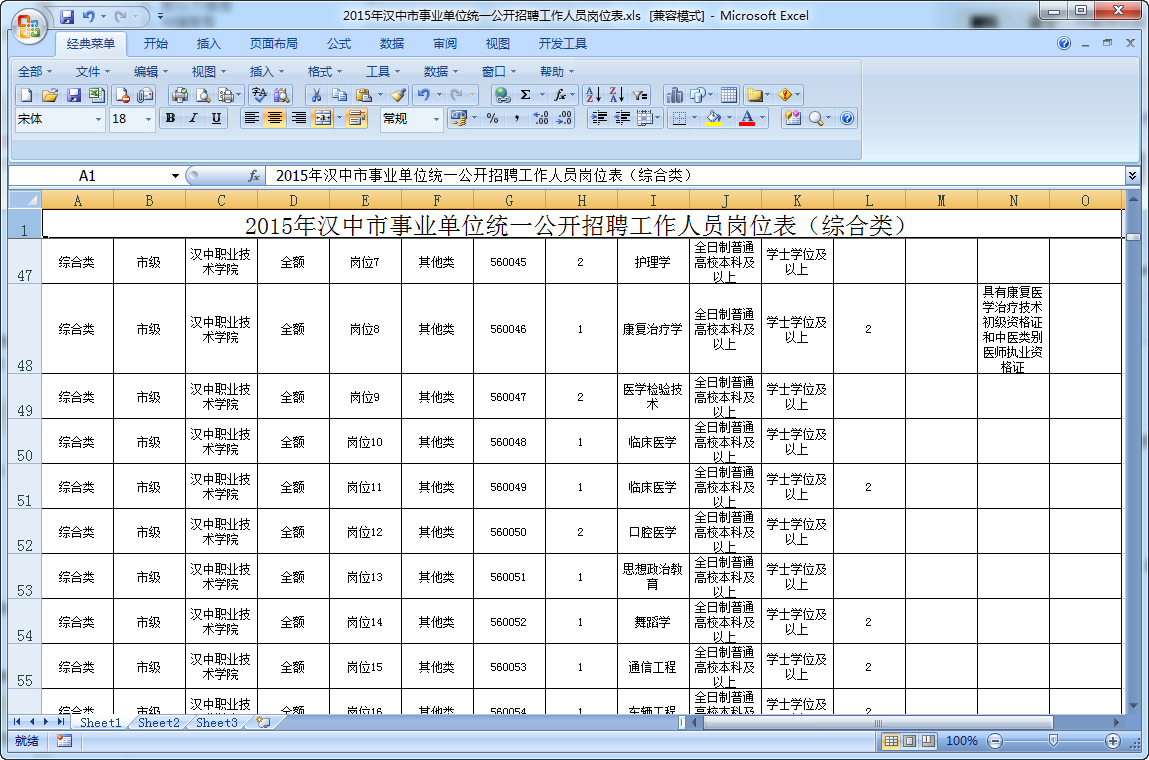Expand the formula bar
The height and width of the screenshot is (760, 1149).
tap(1132, 176)
